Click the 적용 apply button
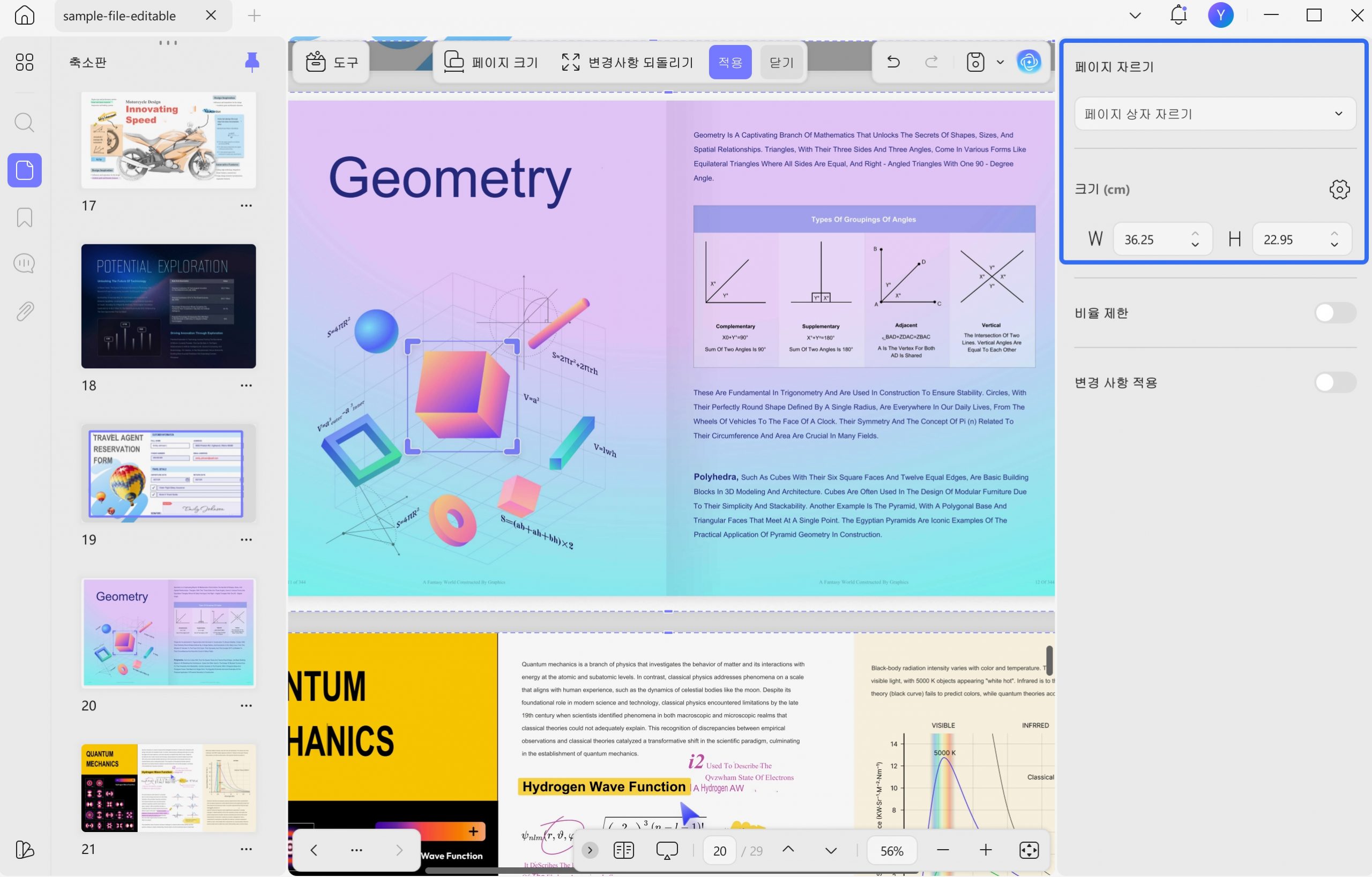Screen dimensions: 1372x877 tap(730, 62)
